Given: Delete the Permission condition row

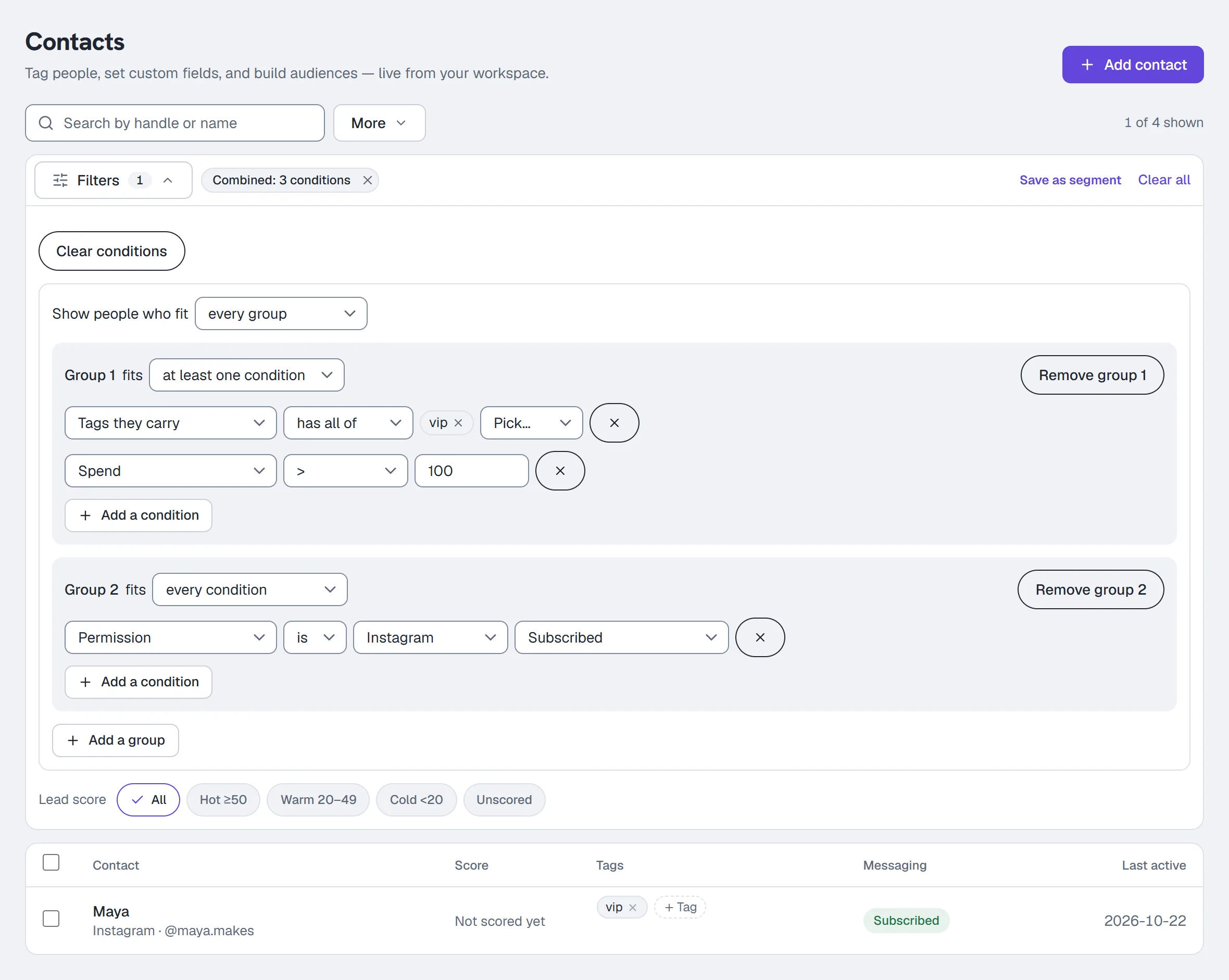Looking at the screenshot, I should (760, 637).
